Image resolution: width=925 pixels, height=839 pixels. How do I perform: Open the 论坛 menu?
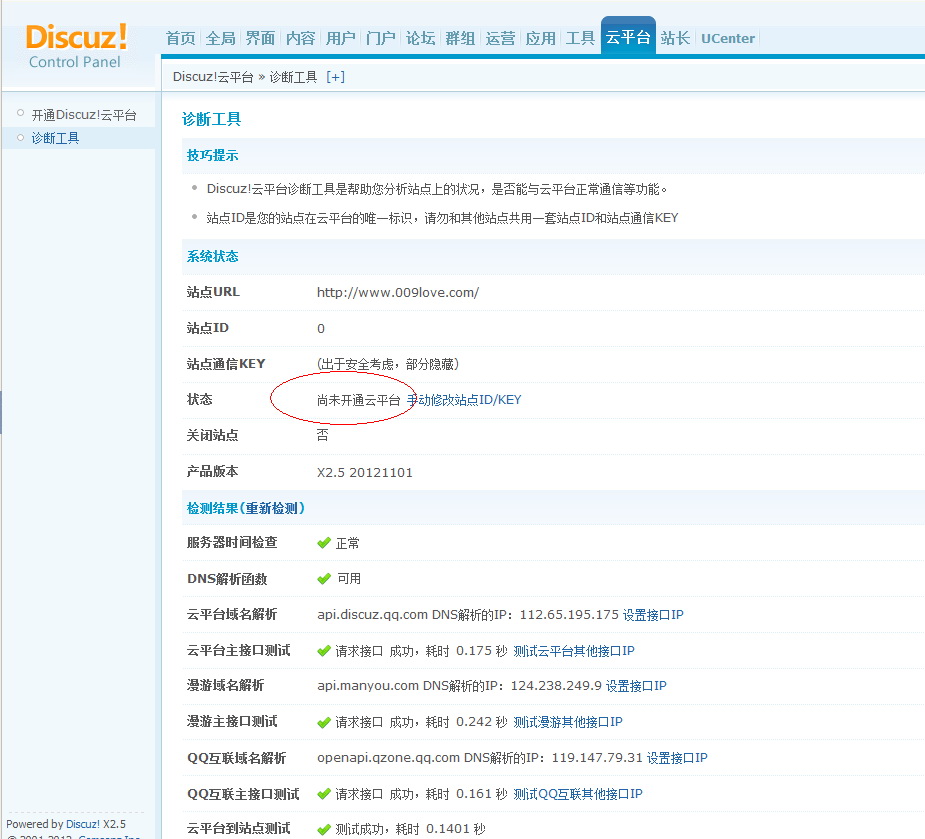(421, 38)
